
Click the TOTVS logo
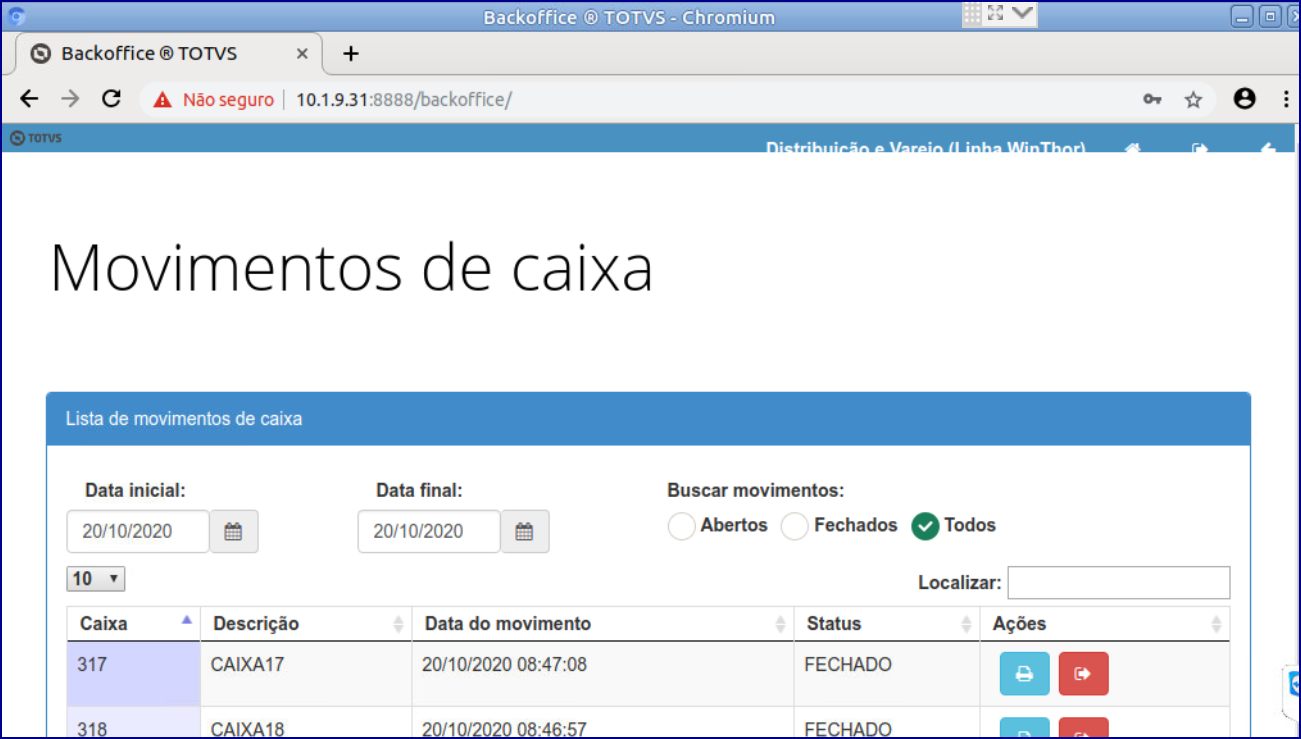tap(36, 138)
